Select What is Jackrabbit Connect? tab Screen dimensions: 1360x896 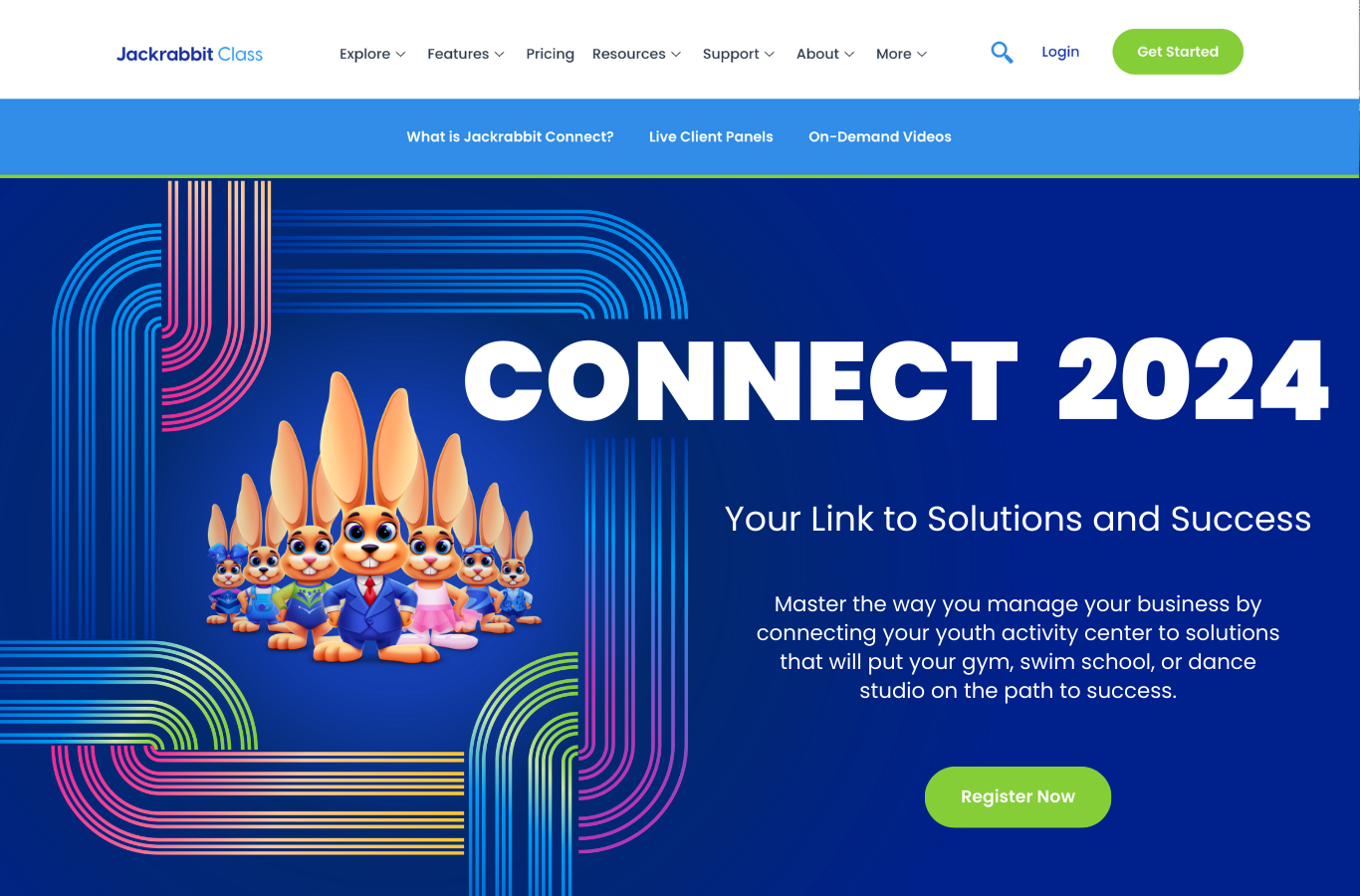pyautogui.click(x=510, y=136)
